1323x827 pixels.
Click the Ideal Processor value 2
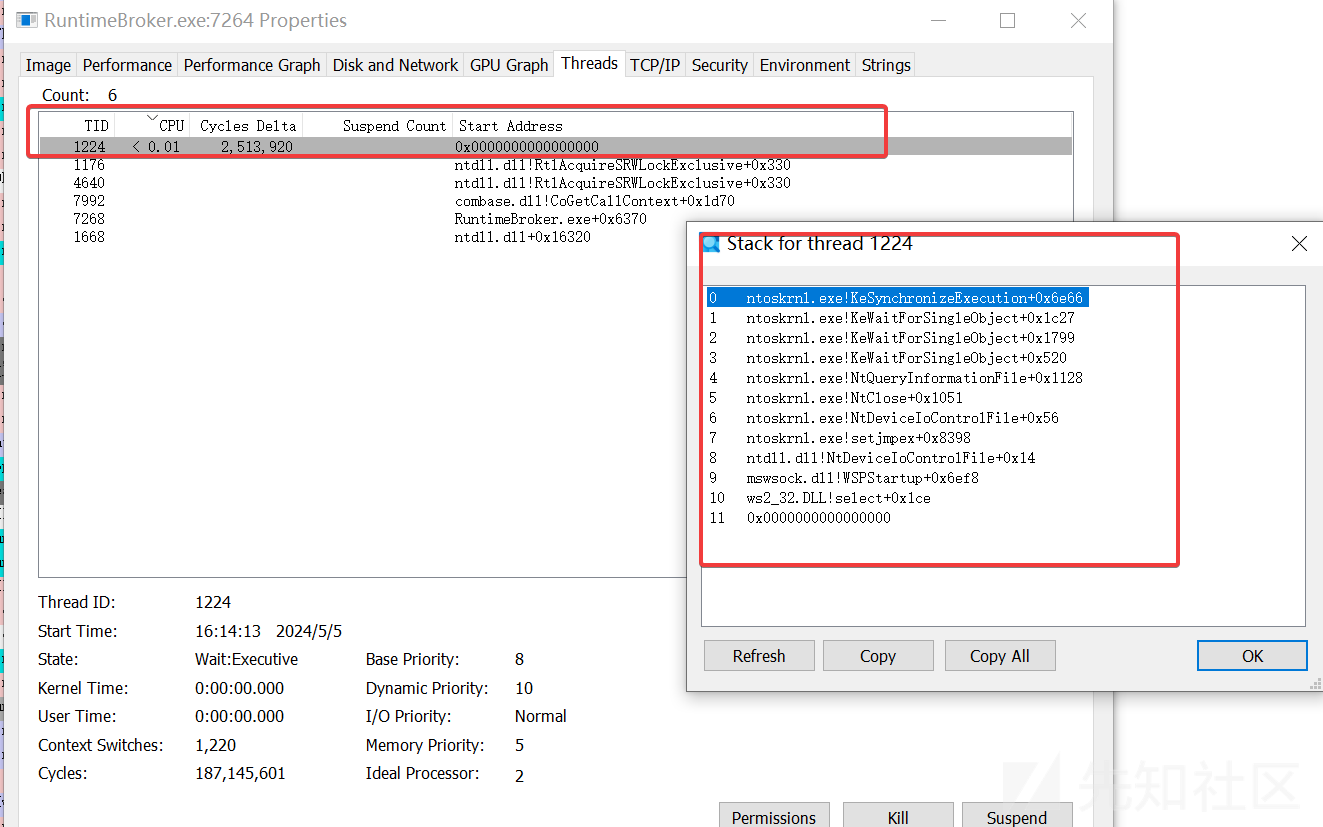(x=519, y=775)
